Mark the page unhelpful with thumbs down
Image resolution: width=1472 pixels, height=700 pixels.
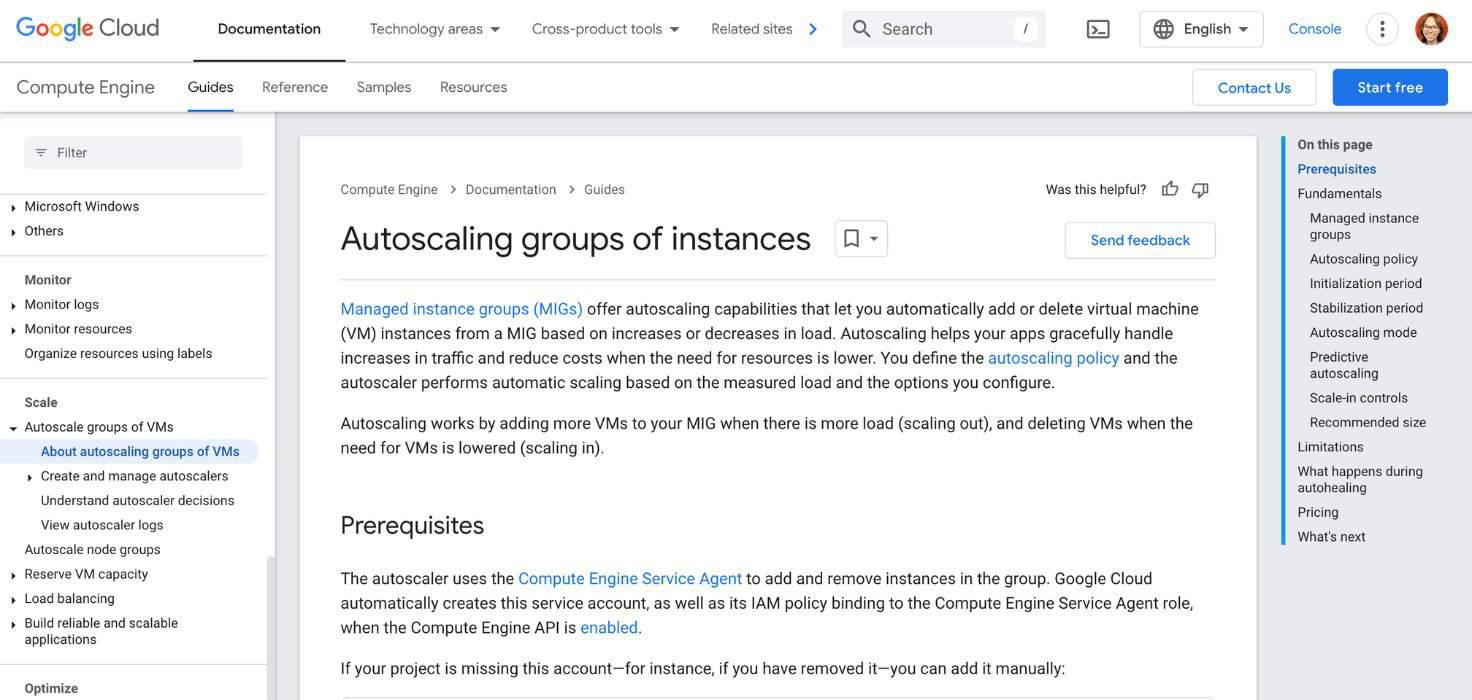pyautogui.click(x=1199, y=188)
